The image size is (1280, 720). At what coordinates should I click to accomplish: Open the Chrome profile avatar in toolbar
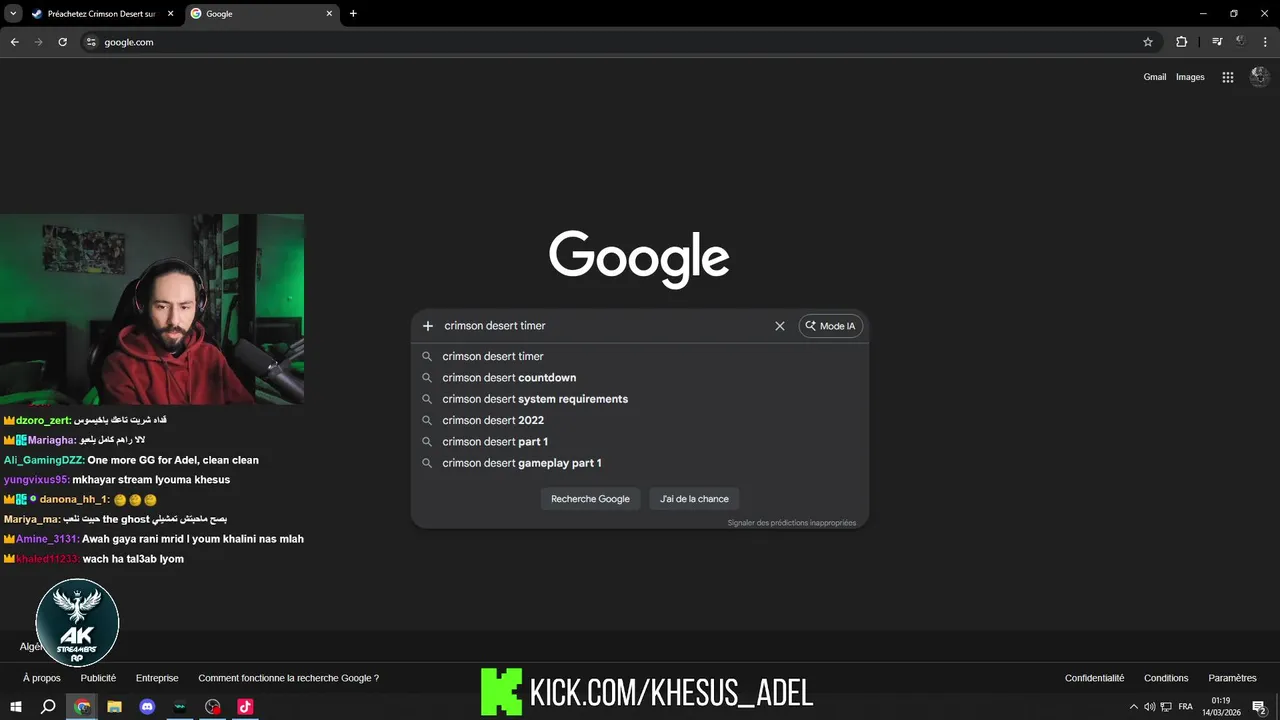coord(1241,42)
